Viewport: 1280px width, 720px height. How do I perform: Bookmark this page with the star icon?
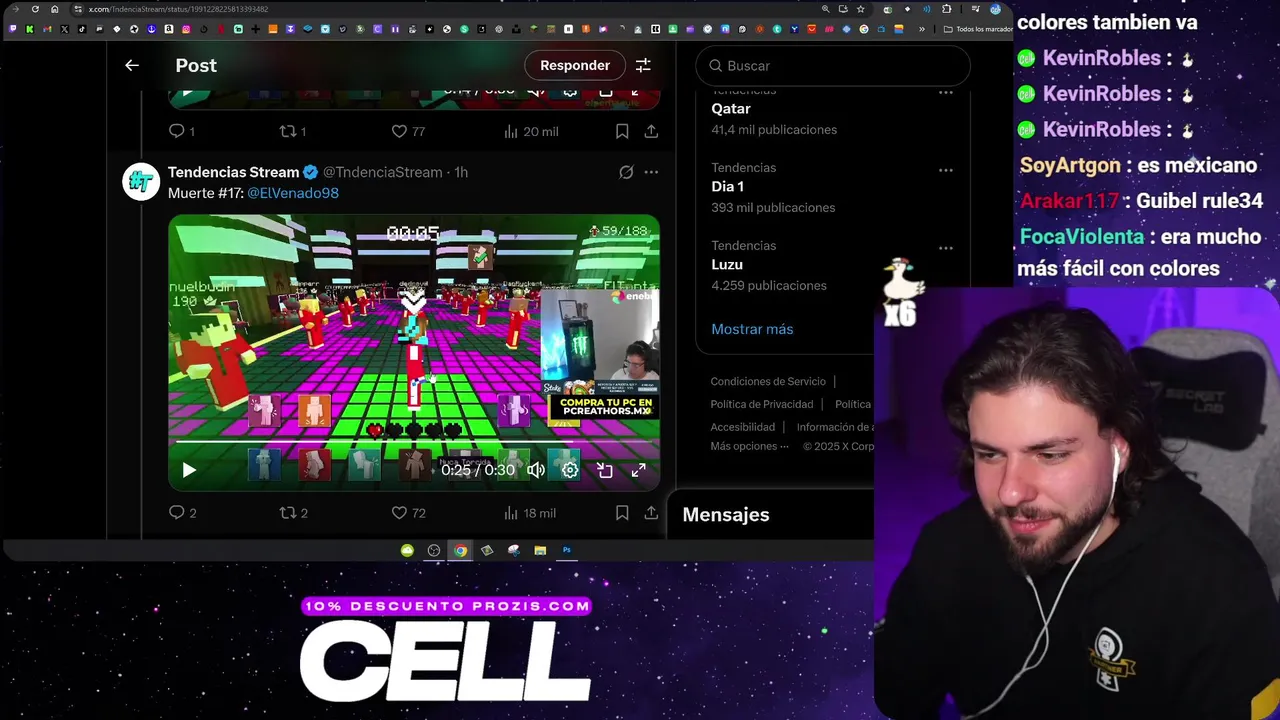pyautogui.click(x=860, y=9)
